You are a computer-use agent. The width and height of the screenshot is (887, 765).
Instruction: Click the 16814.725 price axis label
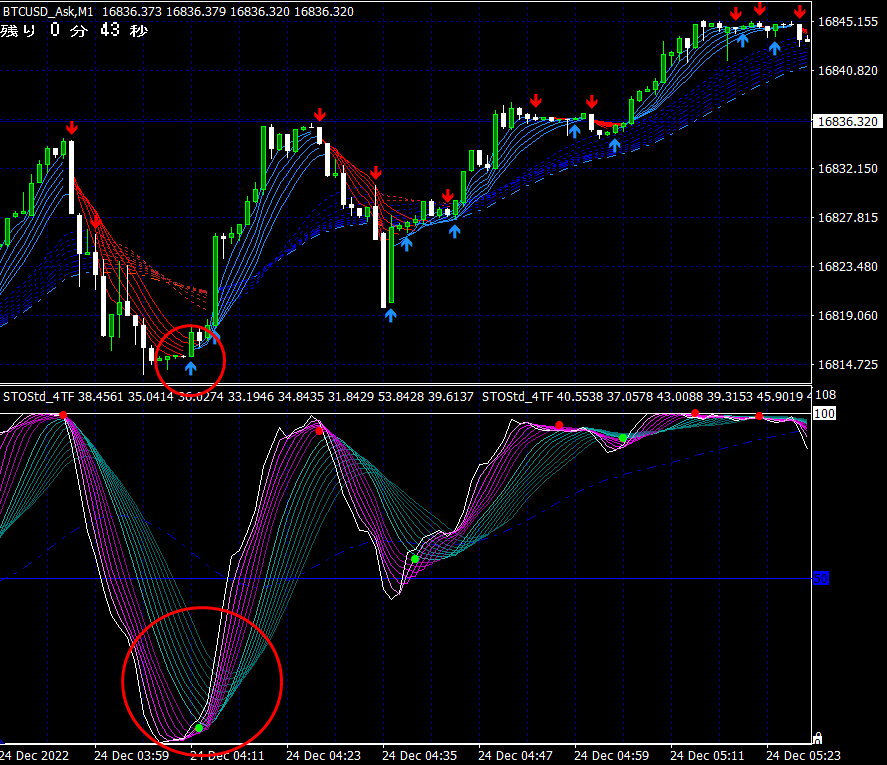847,365
